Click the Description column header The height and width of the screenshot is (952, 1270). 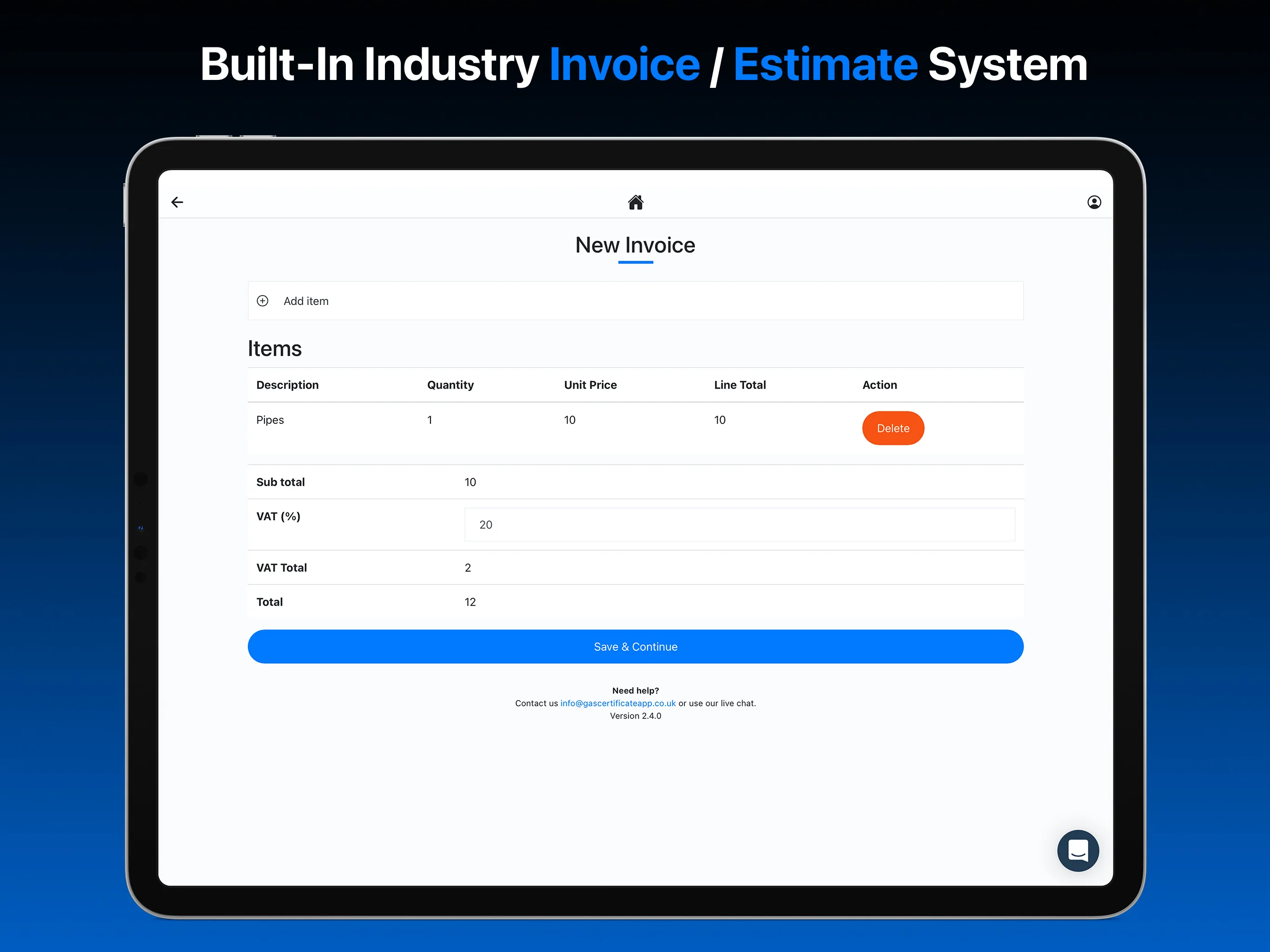pos(287,385)
